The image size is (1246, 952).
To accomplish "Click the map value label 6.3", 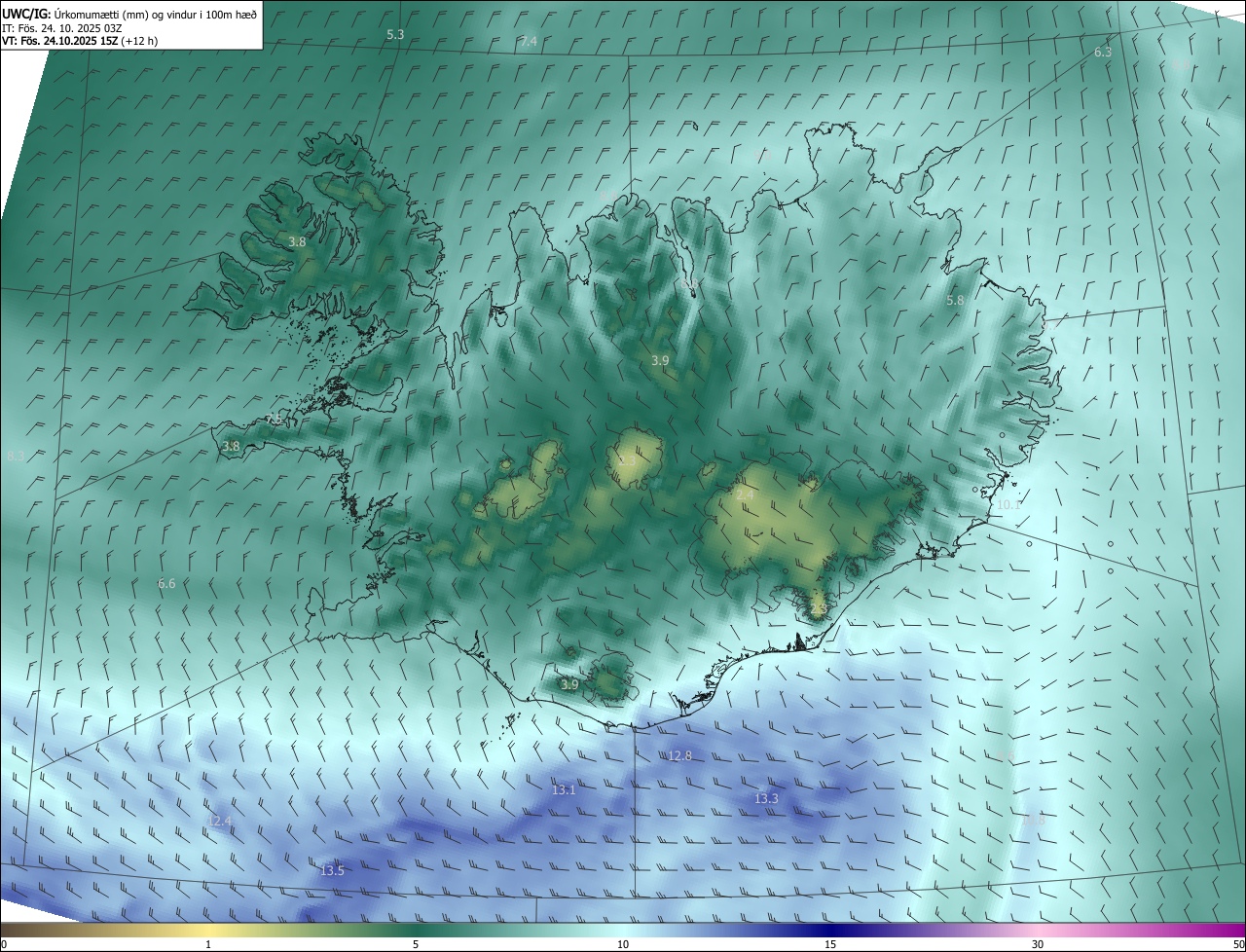I will (x=1103, y=53).
